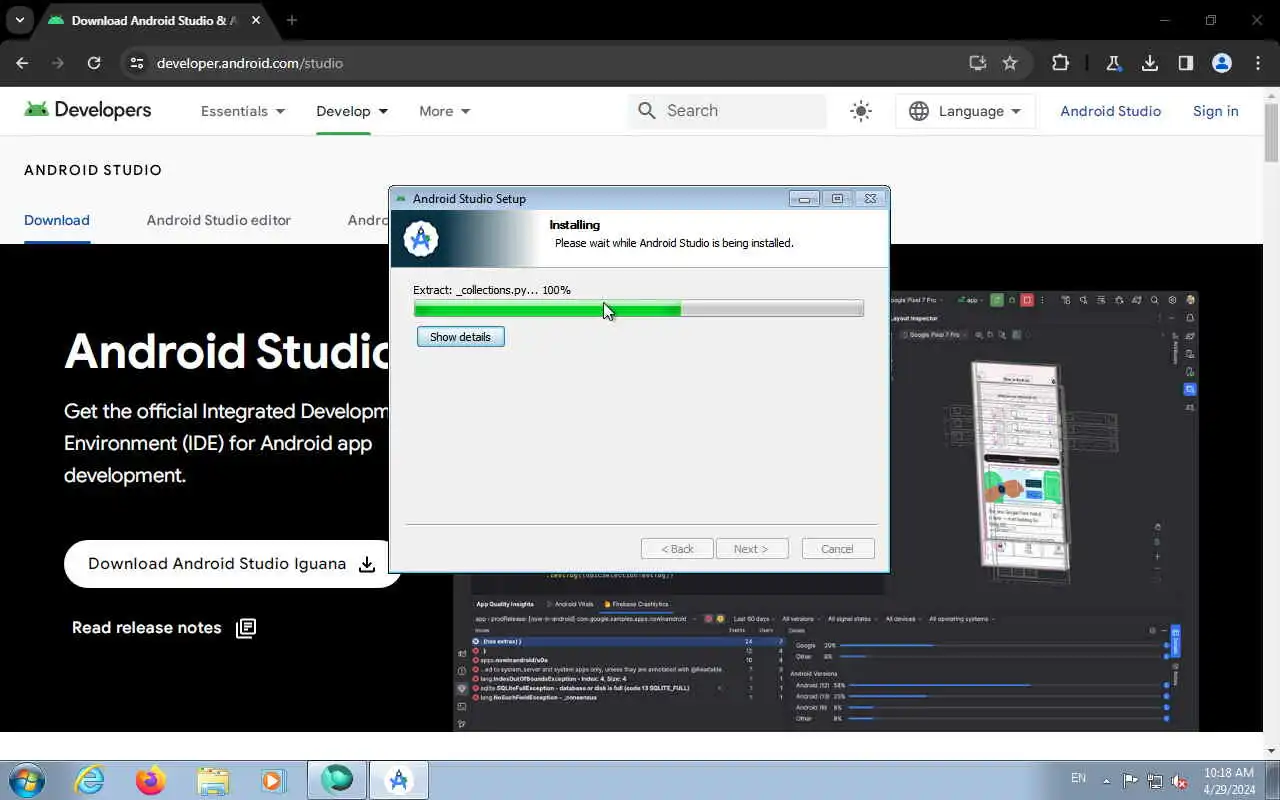Expand the Essentials dropdown menu
The width and height of the screenshot is (1280, 800).
[x=243, y=111]
